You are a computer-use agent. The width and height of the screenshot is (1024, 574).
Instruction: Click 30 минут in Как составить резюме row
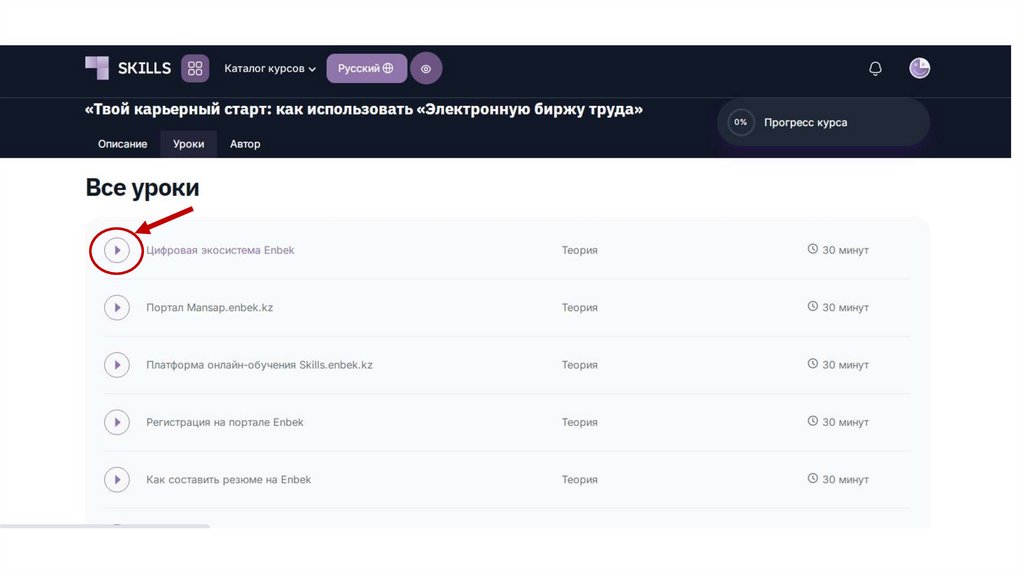(845, 480)
